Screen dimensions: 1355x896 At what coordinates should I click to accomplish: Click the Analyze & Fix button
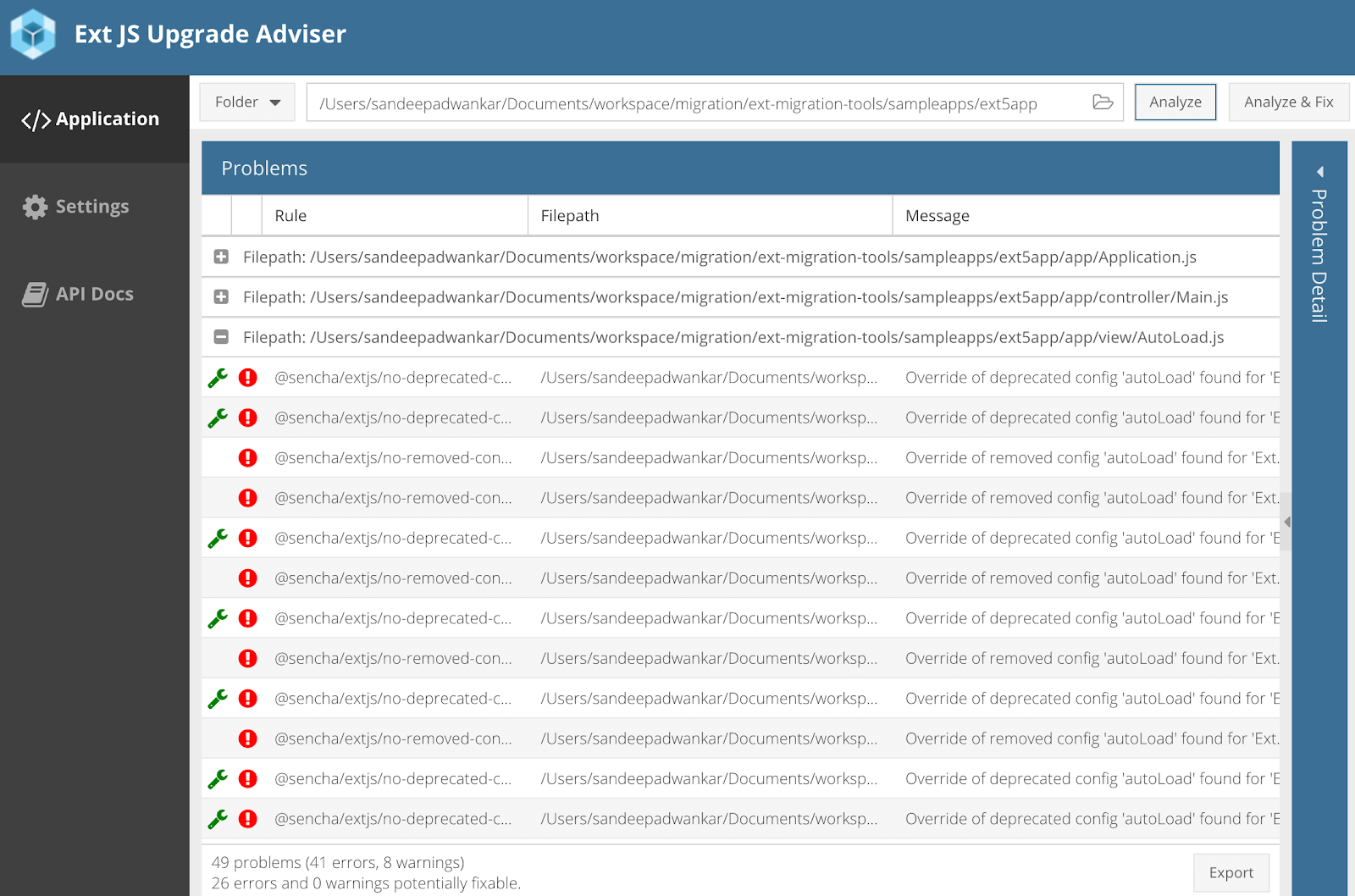click(1288, 102)
